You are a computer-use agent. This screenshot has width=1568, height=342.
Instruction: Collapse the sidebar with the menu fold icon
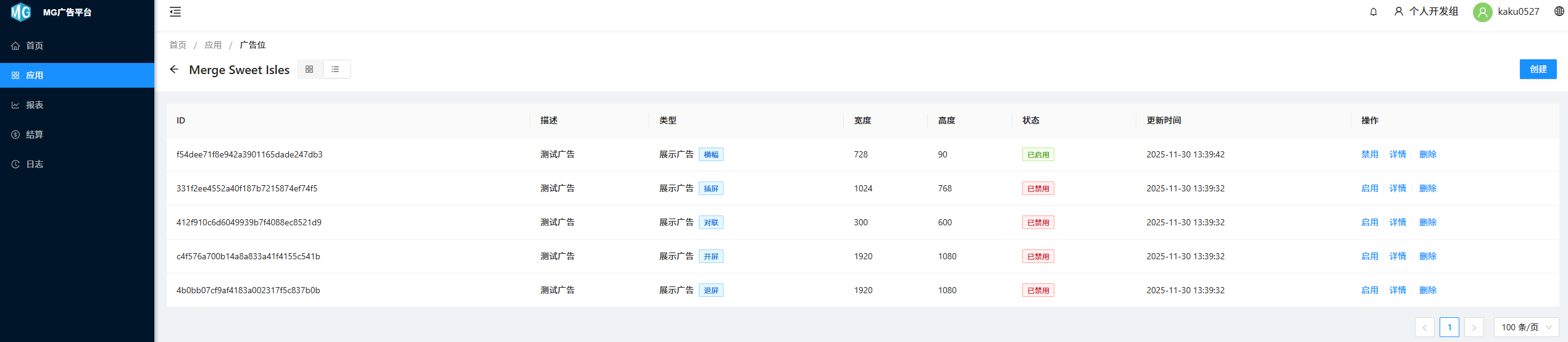(175, 12)
